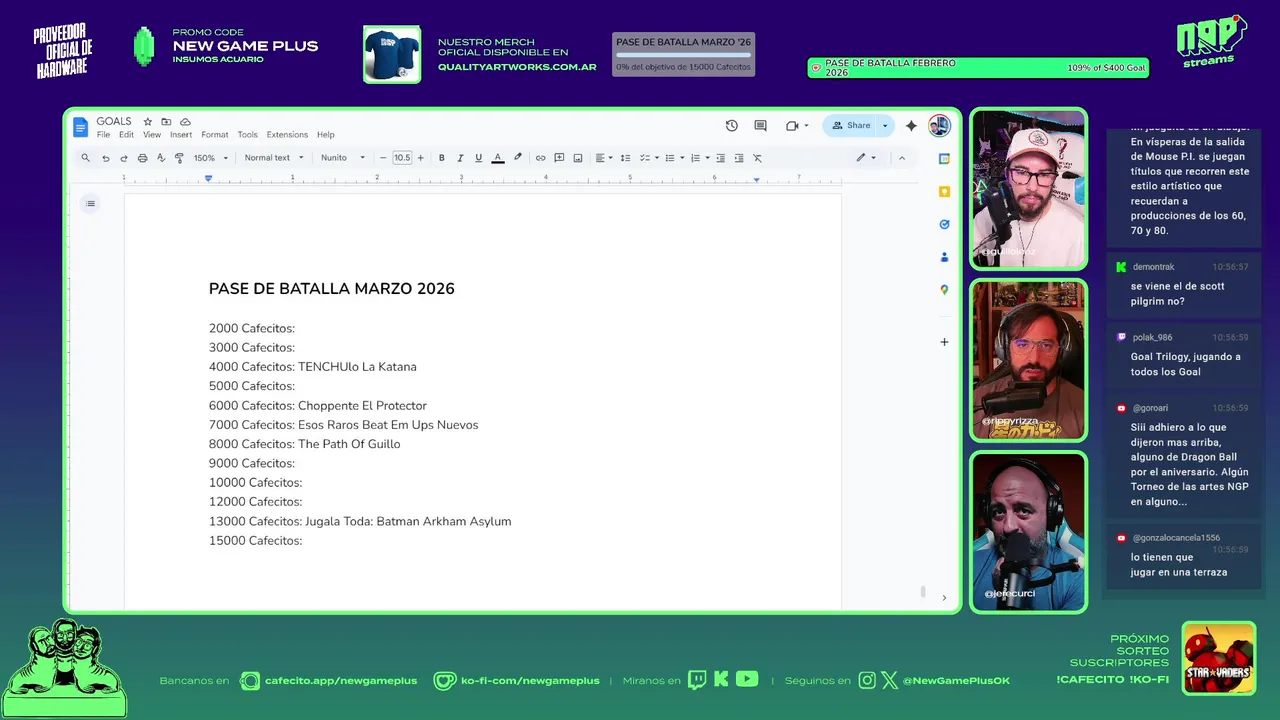Open the Insert menu

[x=181, y=135]
